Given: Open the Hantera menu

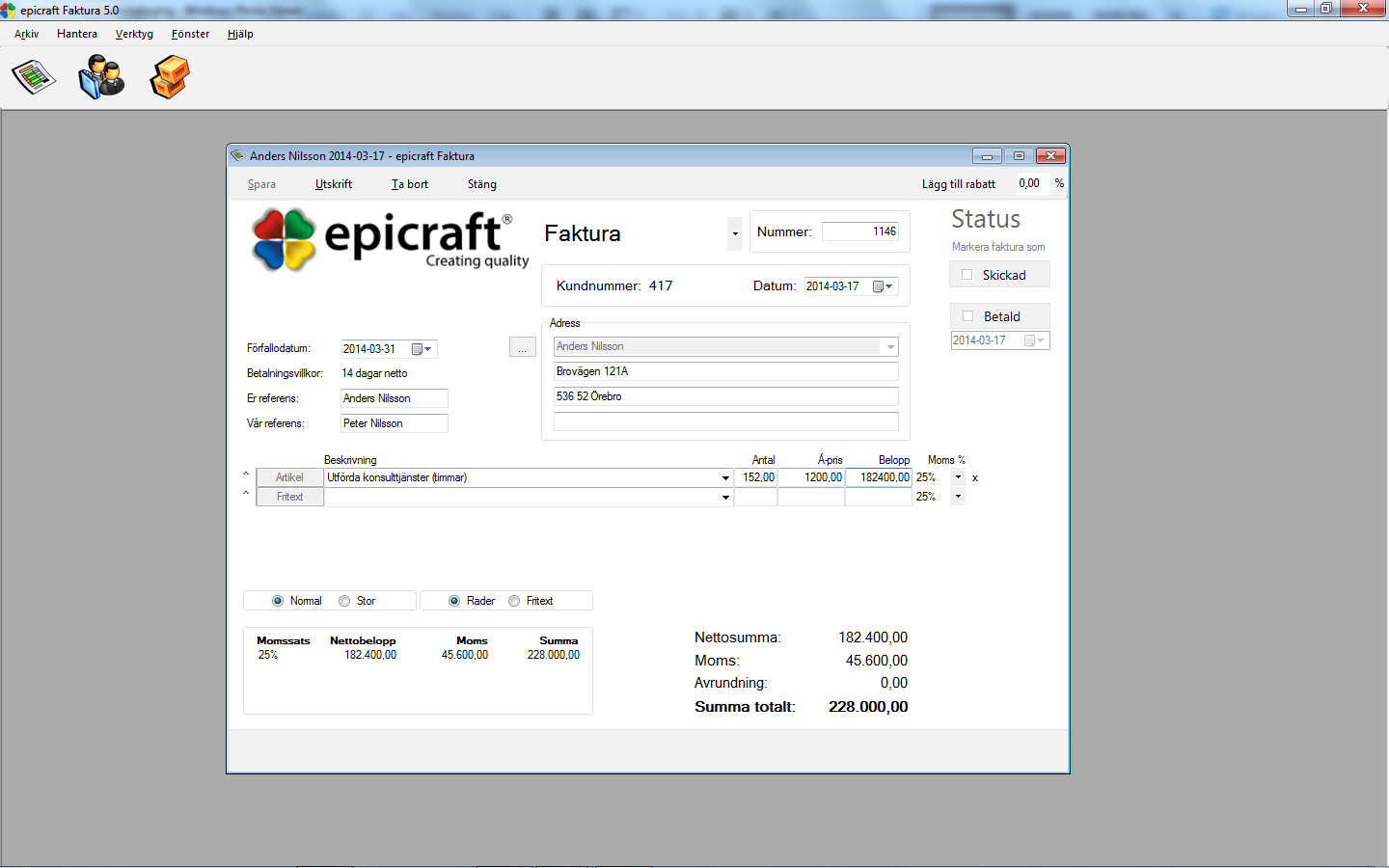Looking at the screenshot, I should (77, 34).
